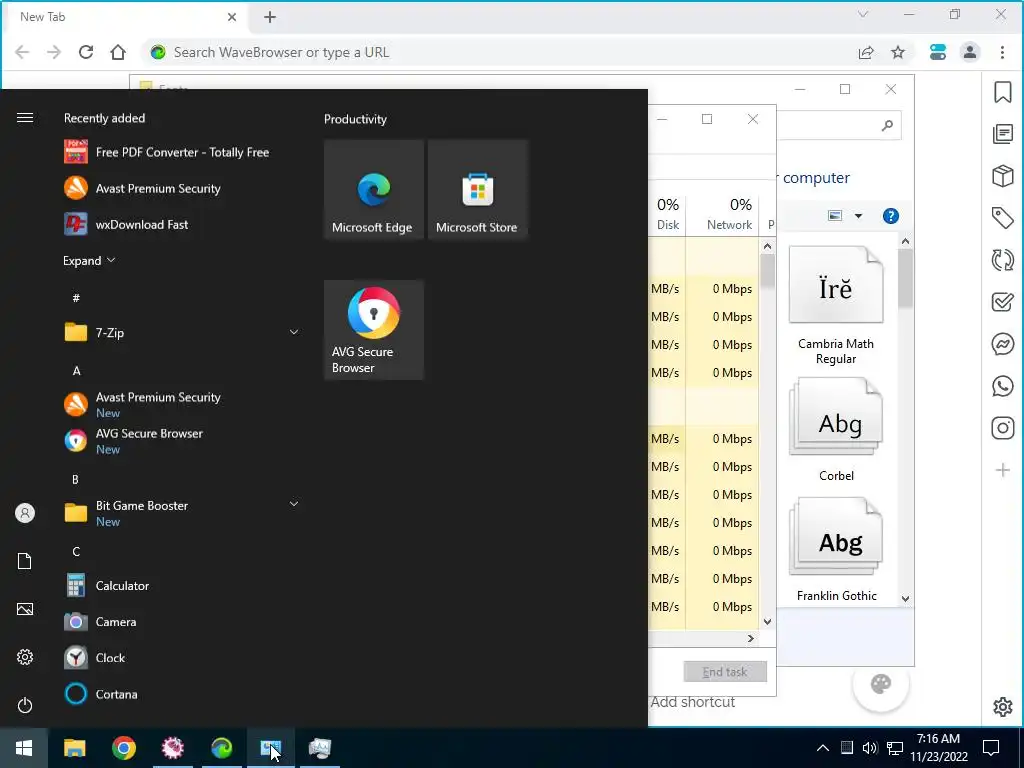The height and width of the screenshot is (768, 1024).
Task: Bookmark this page with the star
Action: click(x=898, y=52)
